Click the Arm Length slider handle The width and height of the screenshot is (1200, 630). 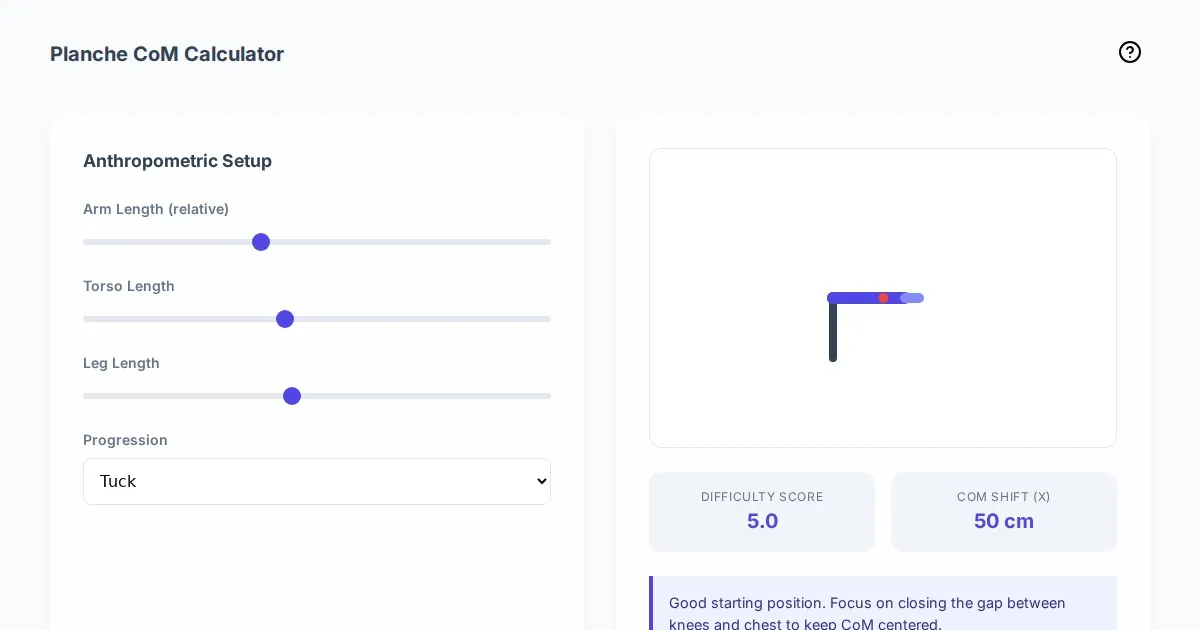[261, 242]
